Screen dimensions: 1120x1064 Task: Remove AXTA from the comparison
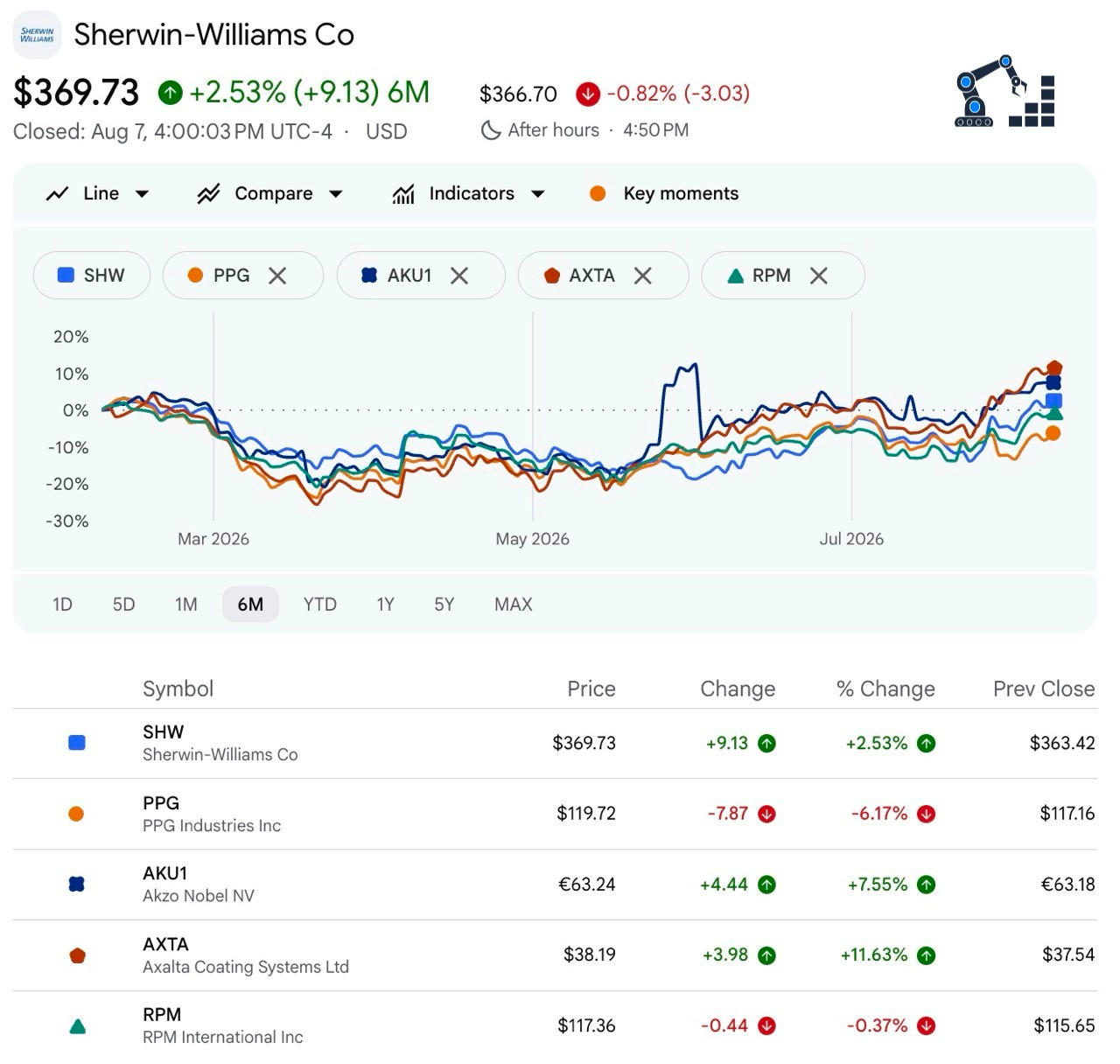643,276
